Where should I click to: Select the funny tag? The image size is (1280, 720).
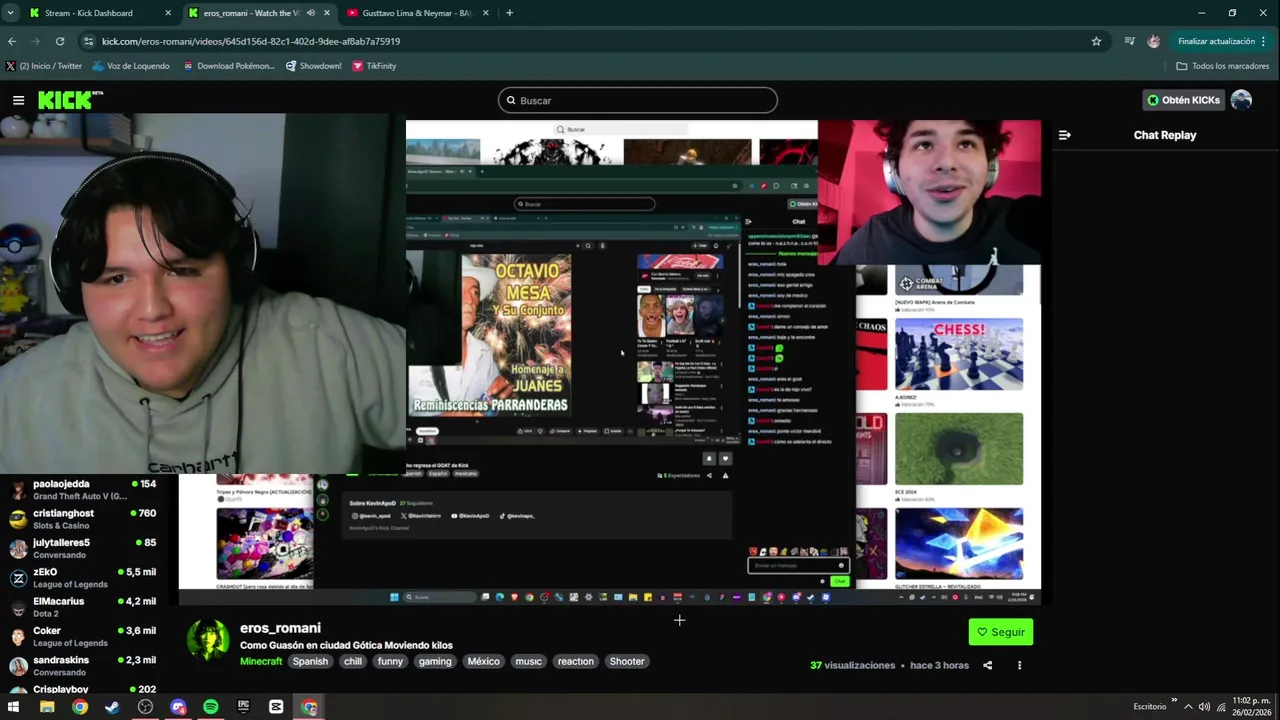click(390, 661)
